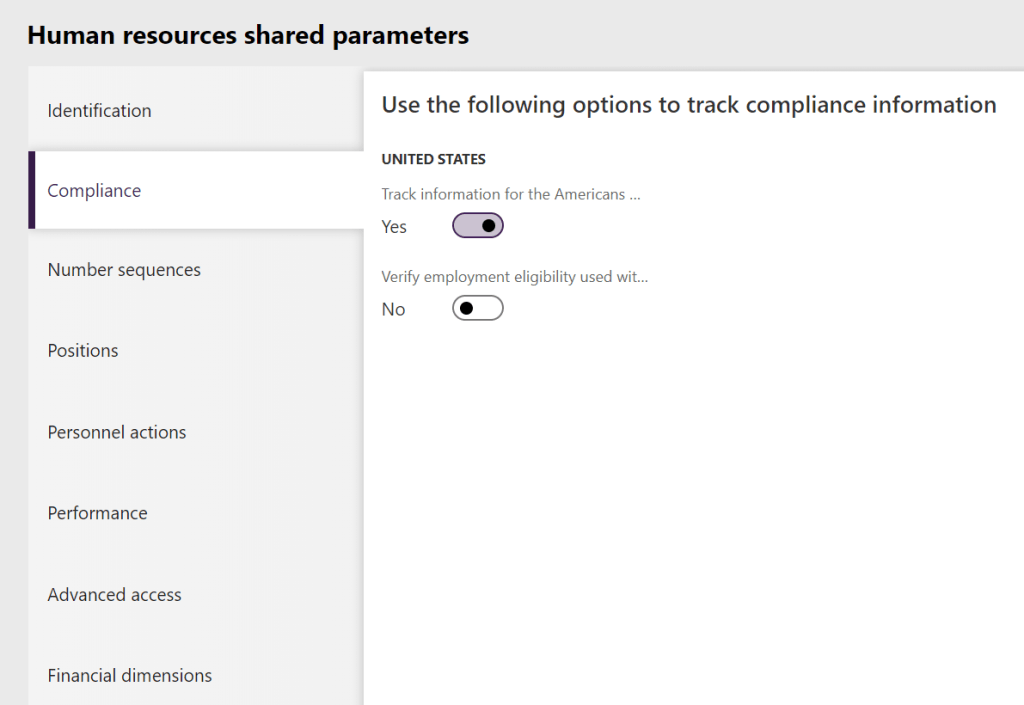Click the Yes label next to tracking toggle
The image size is (1024, 705).
point(393,227)
